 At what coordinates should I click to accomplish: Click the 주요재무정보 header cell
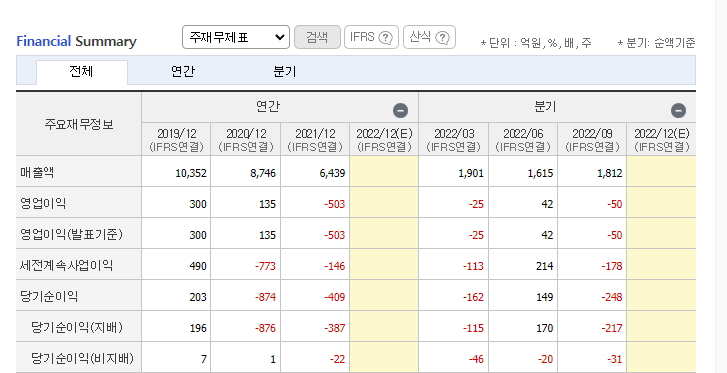pyautogui.click(x=79, y=124)
